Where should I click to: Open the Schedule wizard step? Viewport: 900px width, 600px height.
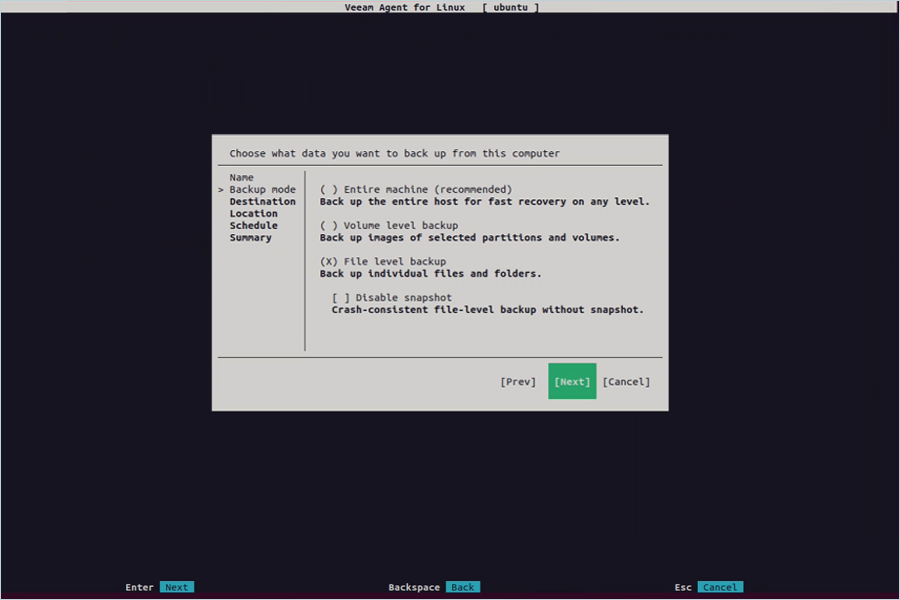pyautogui.click(x=253, y=226)
